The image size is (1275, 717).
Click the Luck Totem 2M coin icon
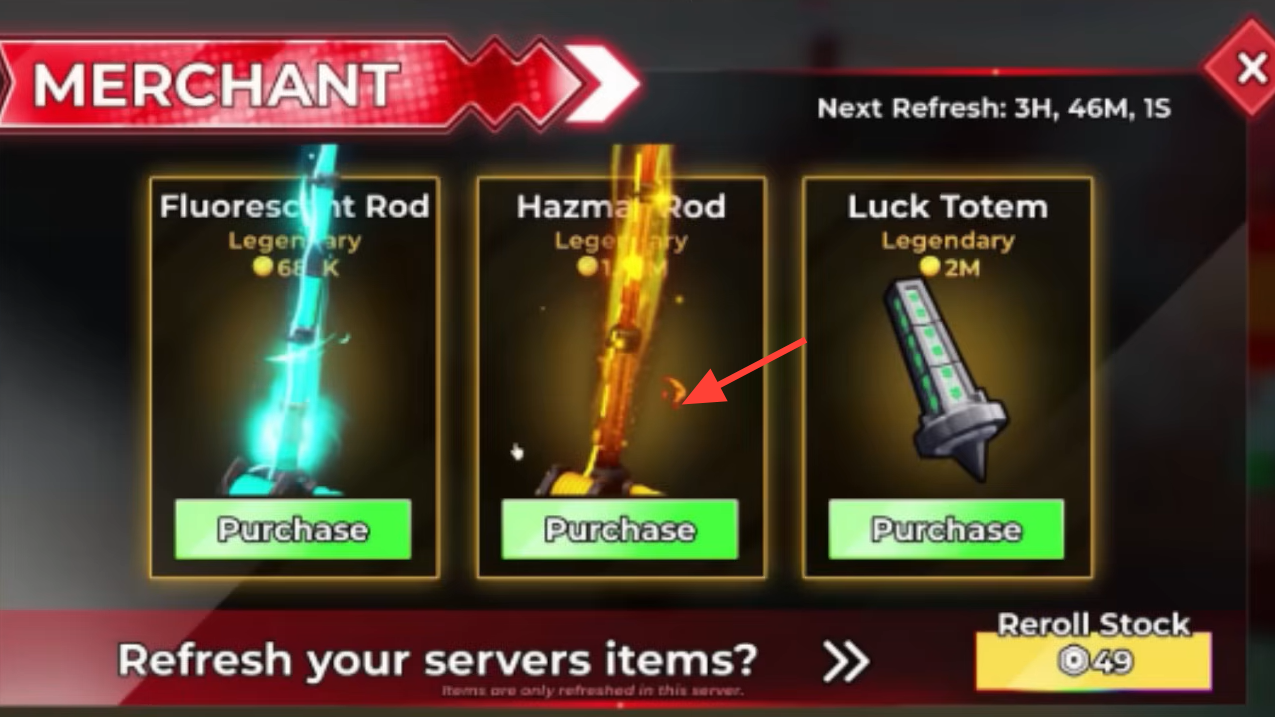(x=931, y=266)
